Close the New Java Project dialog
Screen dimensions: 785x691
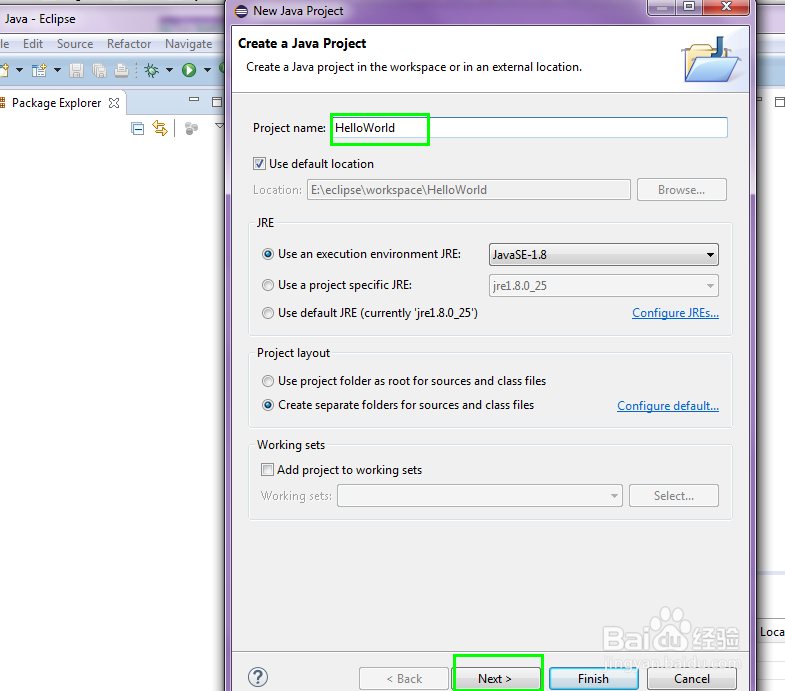[x=726, y=7]
